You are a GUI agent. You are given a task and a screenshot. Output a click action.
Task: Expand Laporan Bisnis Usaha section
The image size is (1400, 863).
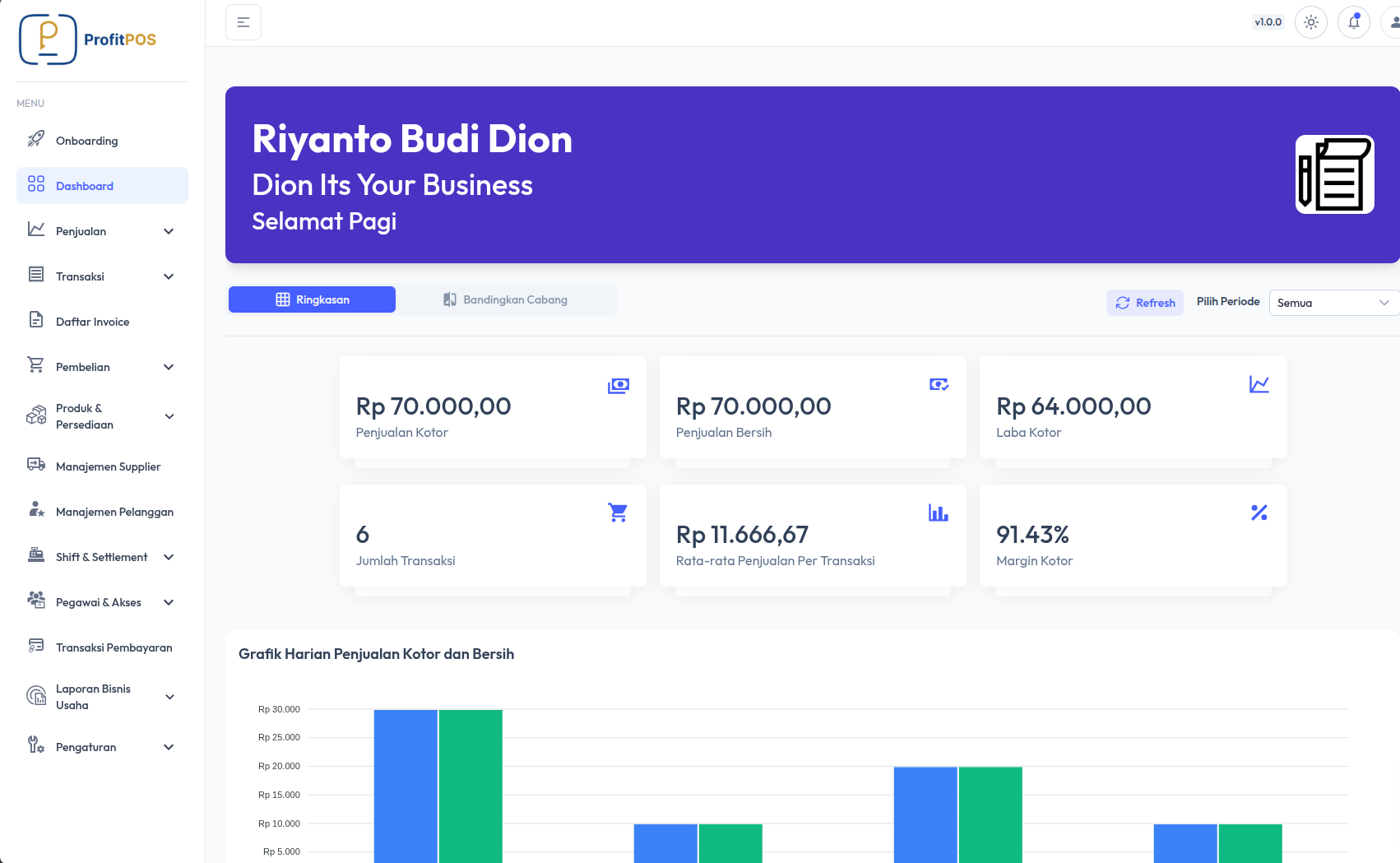(x=169, y=697)
